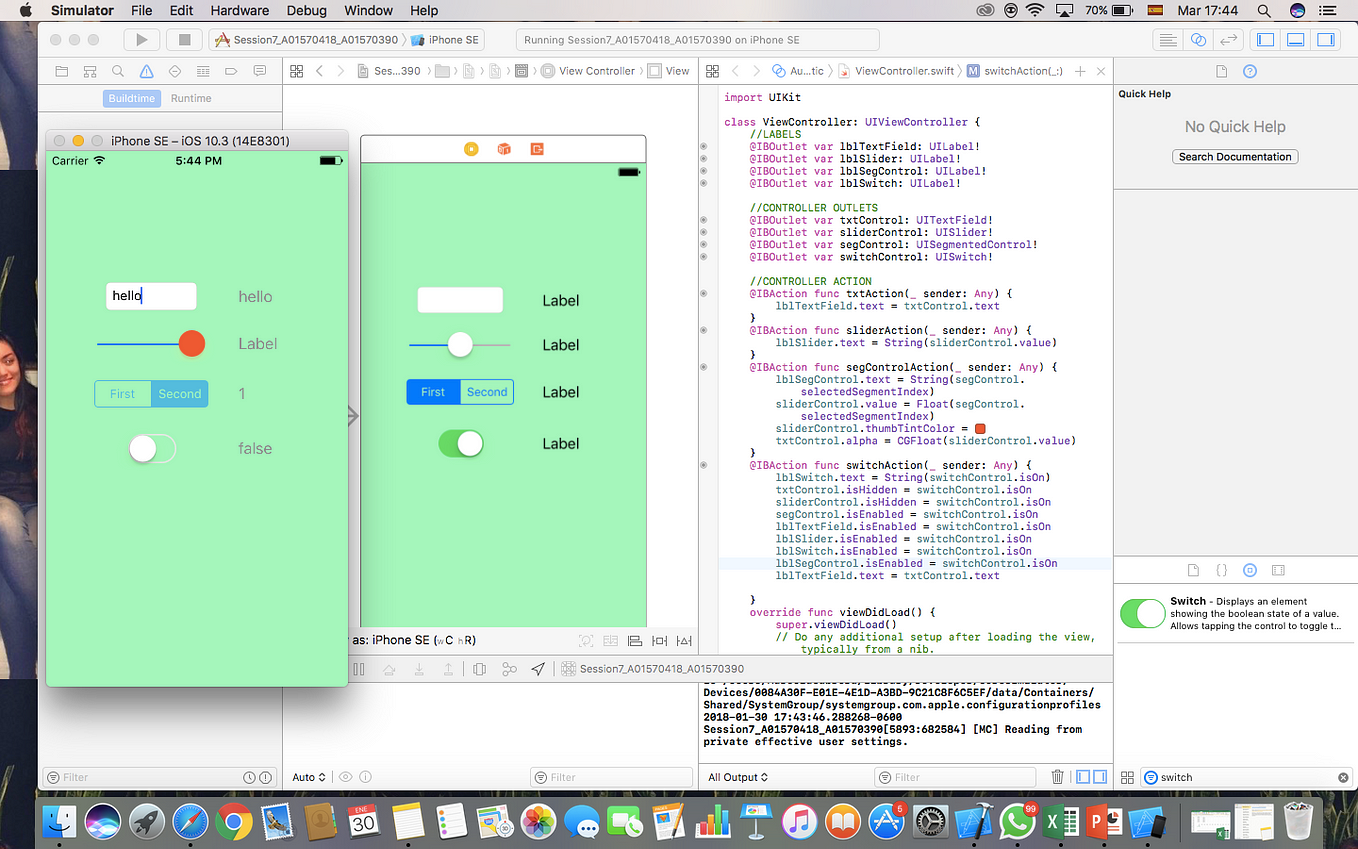This screenshot has height=849, width=1358.
Task: Open the Find navigator magnifier icon
Action: coord(118,71)
